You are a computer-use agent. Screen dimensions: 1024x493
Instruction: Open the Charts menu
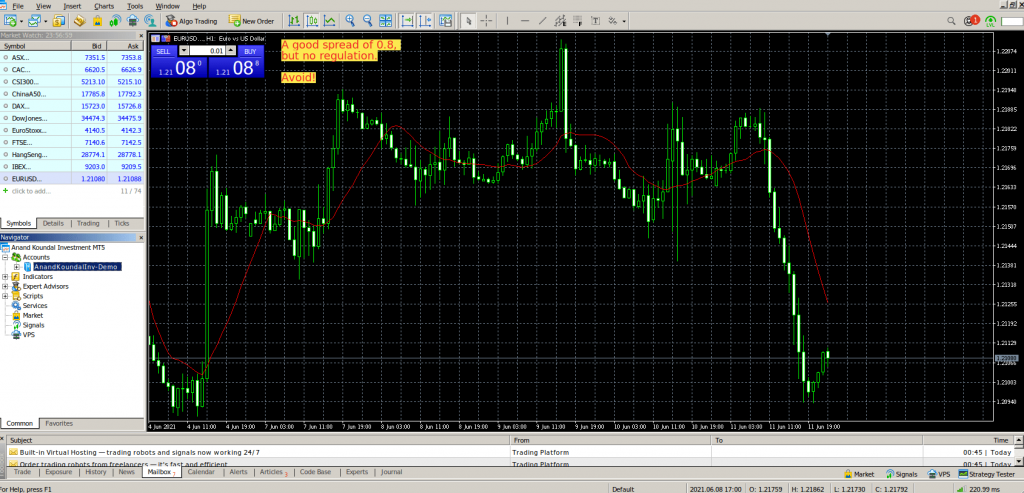point(103,6)
